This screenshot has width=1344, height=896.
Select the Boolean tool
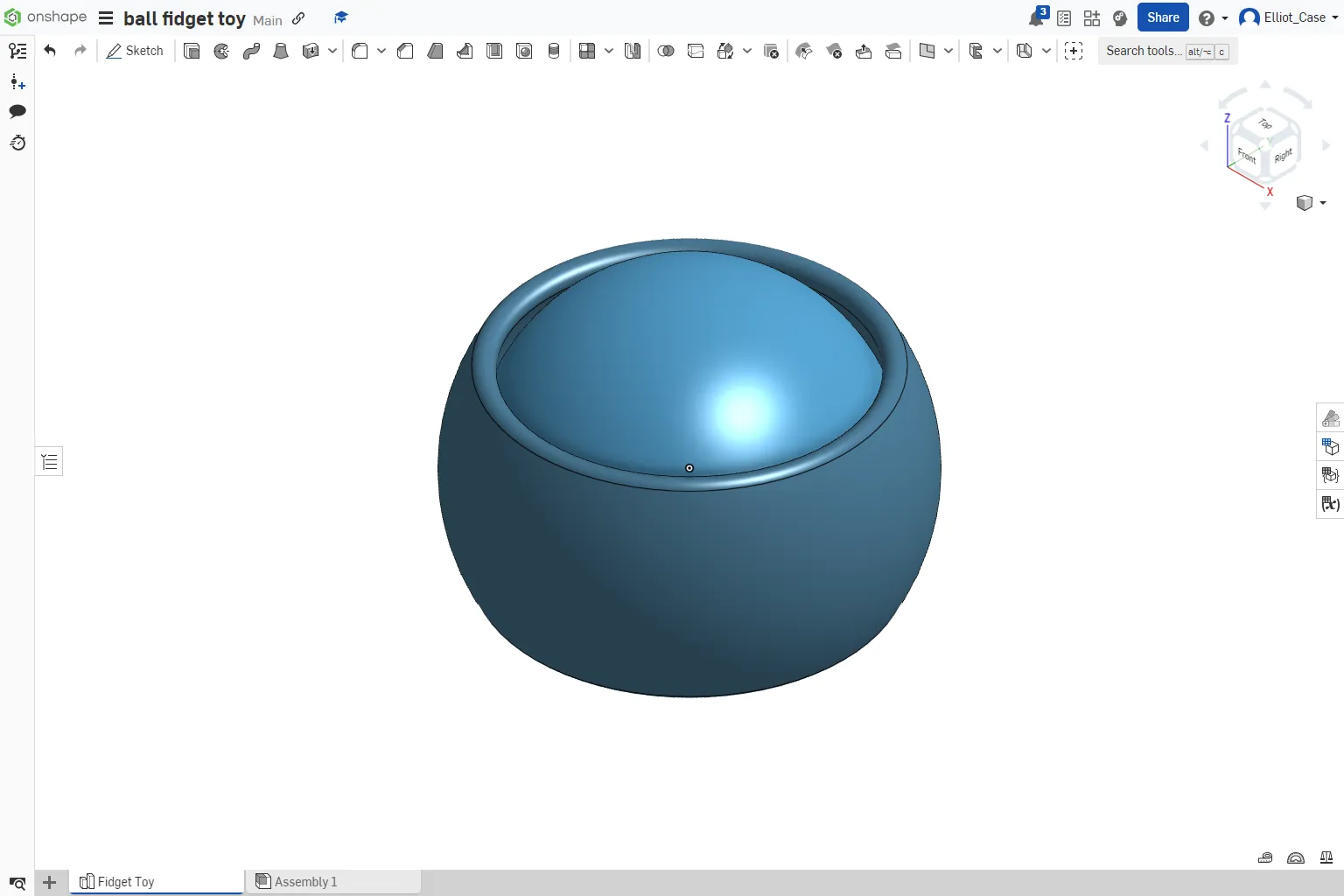(666, 51)
